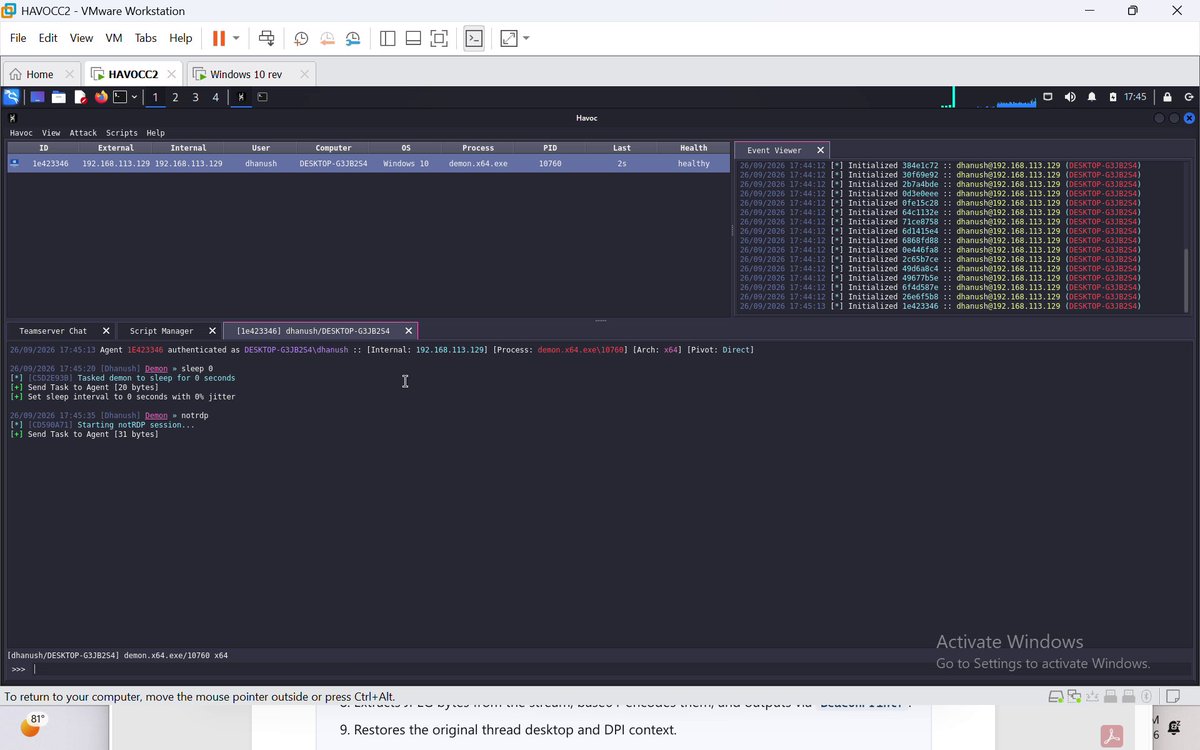The image size is (1200, 750).
Task: Click the Kali log out icon
Action: coord(1189,97)
